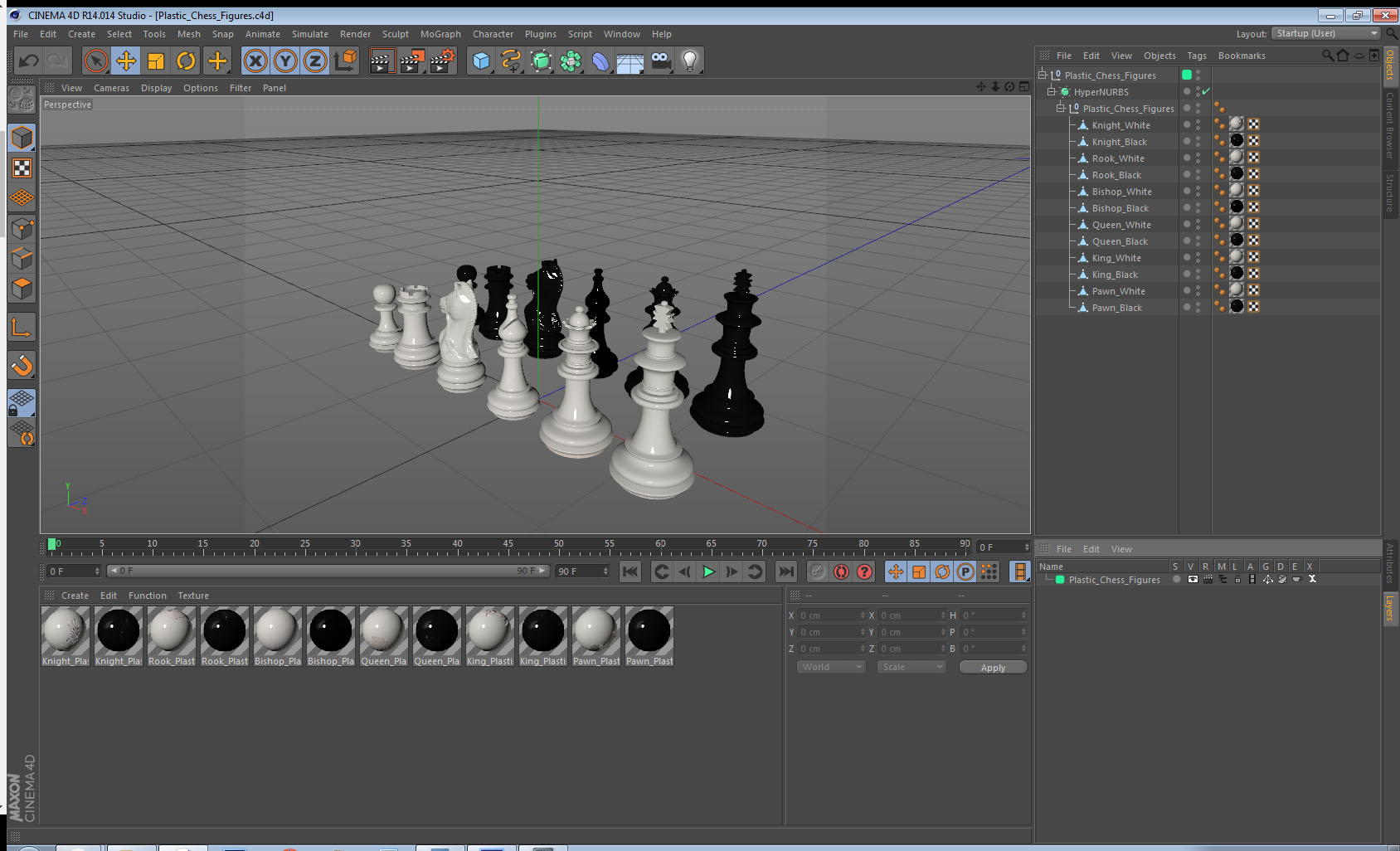The width and height of the screenshot is (1400, 851).
Task: Click the Apply button in coordinates
Action: pos(993,668)
